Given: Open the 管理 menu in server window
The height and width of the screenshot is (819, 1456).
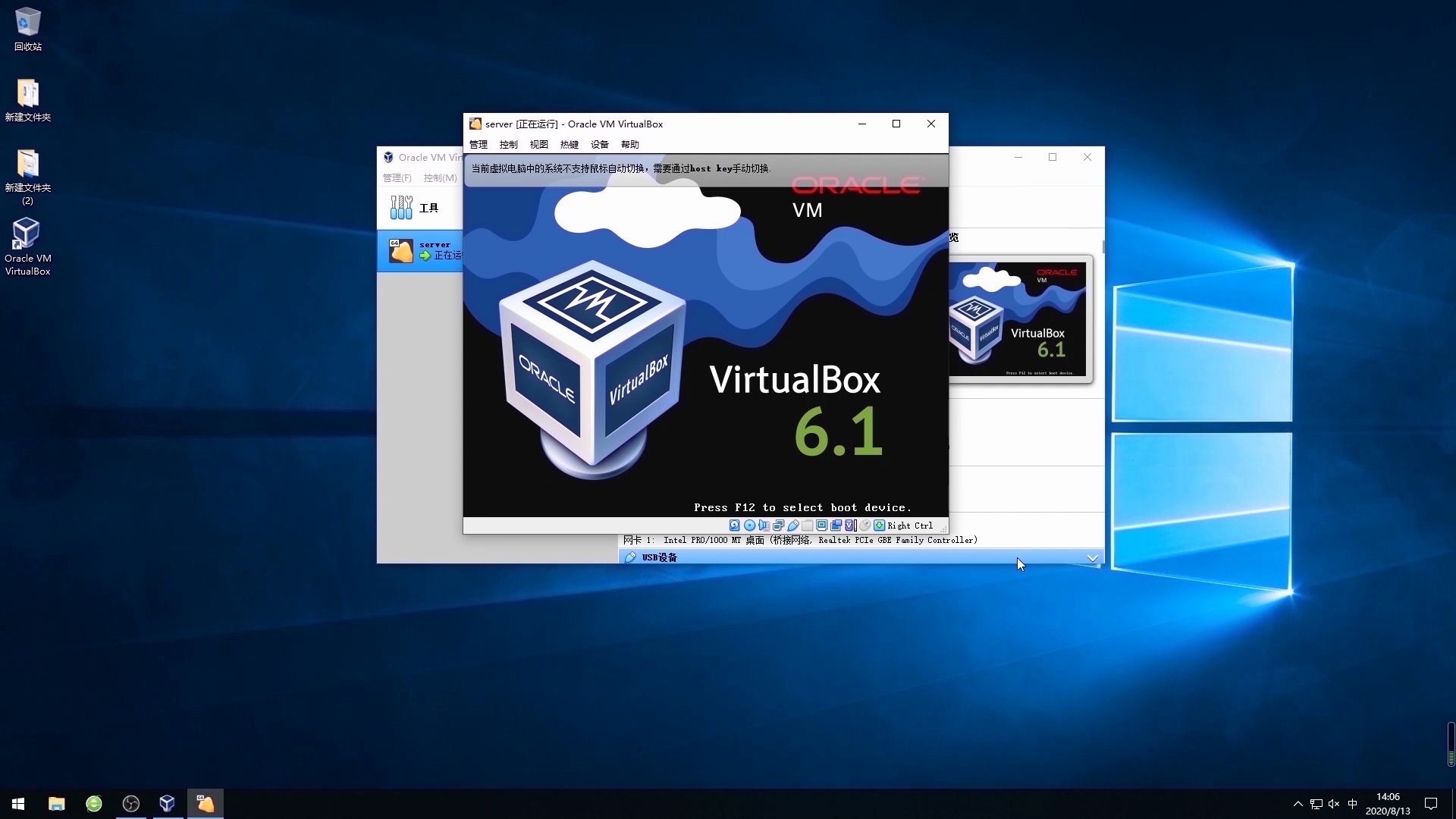Looking at the screenshot, I should click(479, 144).
